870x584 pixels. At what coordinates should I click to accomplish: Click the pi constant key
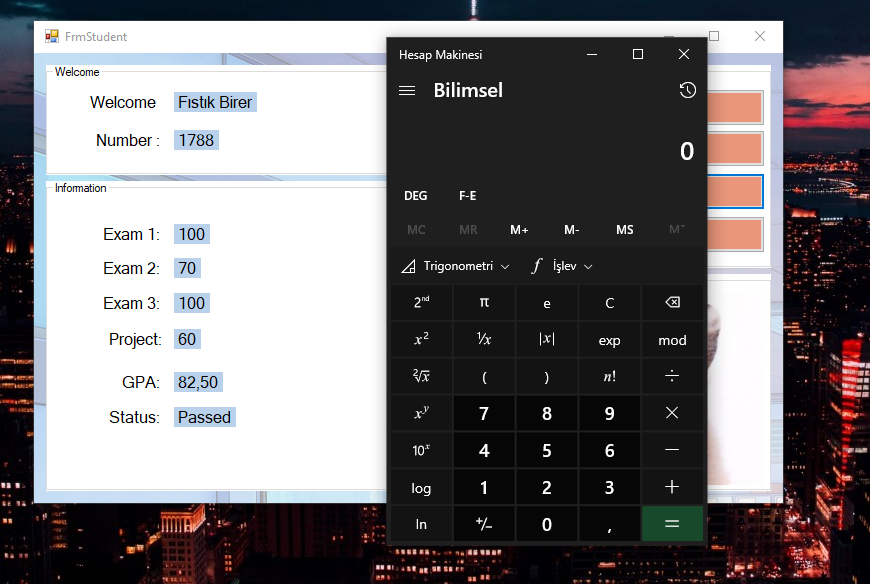pyautogui.click(x=484, y=302)
